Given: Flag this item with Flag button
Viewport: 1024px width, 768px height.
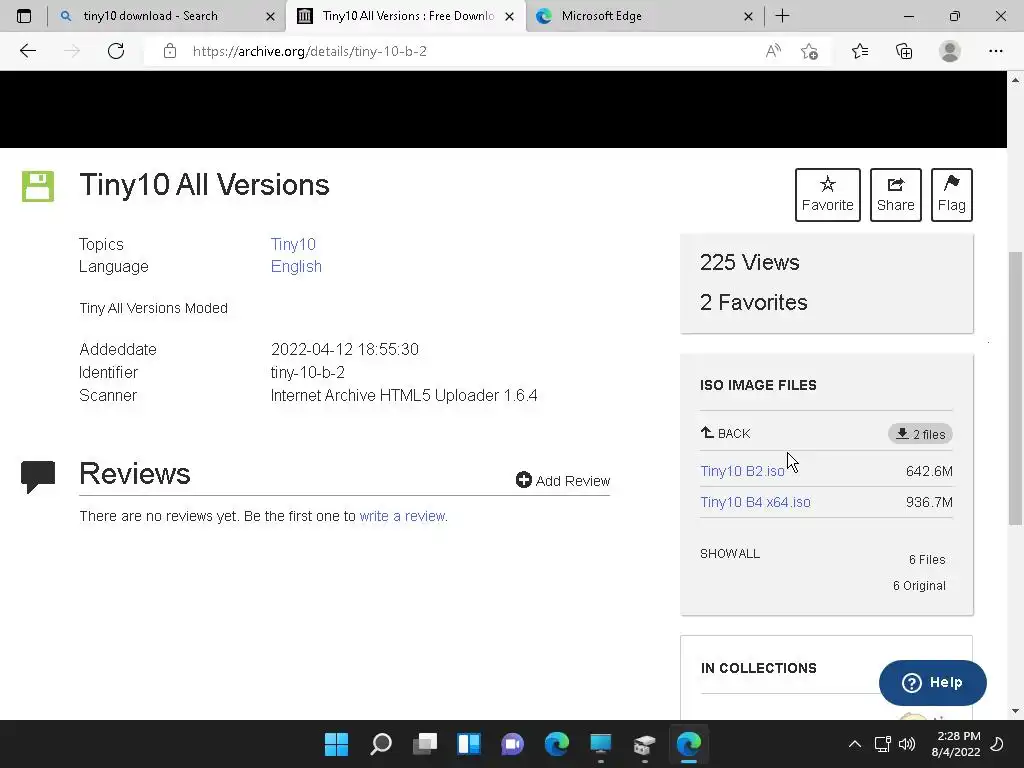Looking at the screenshot, I should click(952, 195).
